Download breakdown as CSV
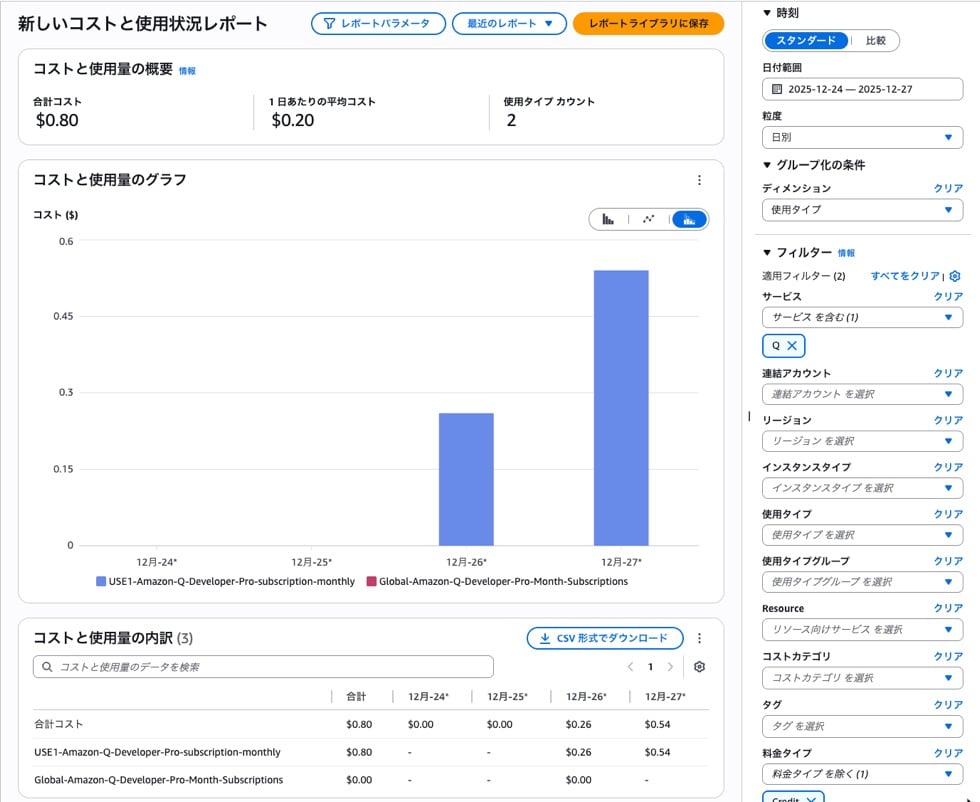980x802 pixels. point(604,638)
